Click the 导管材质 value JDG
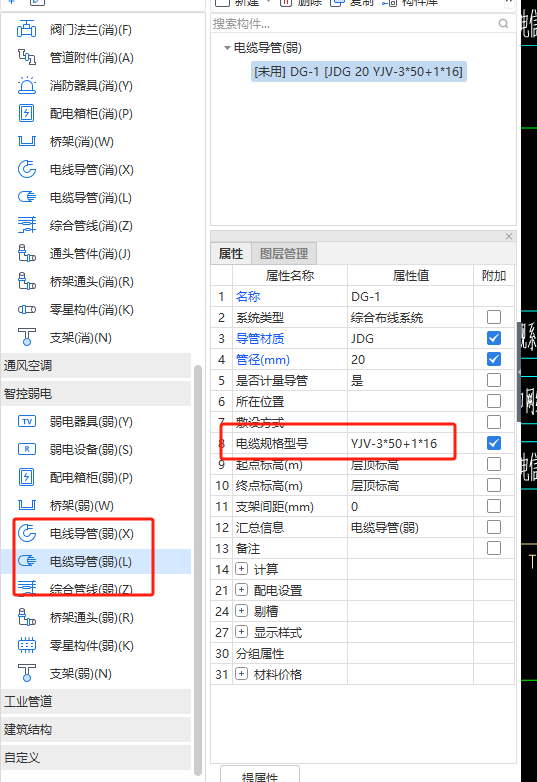Screen dimensions: 537x782 pos(410,338)
